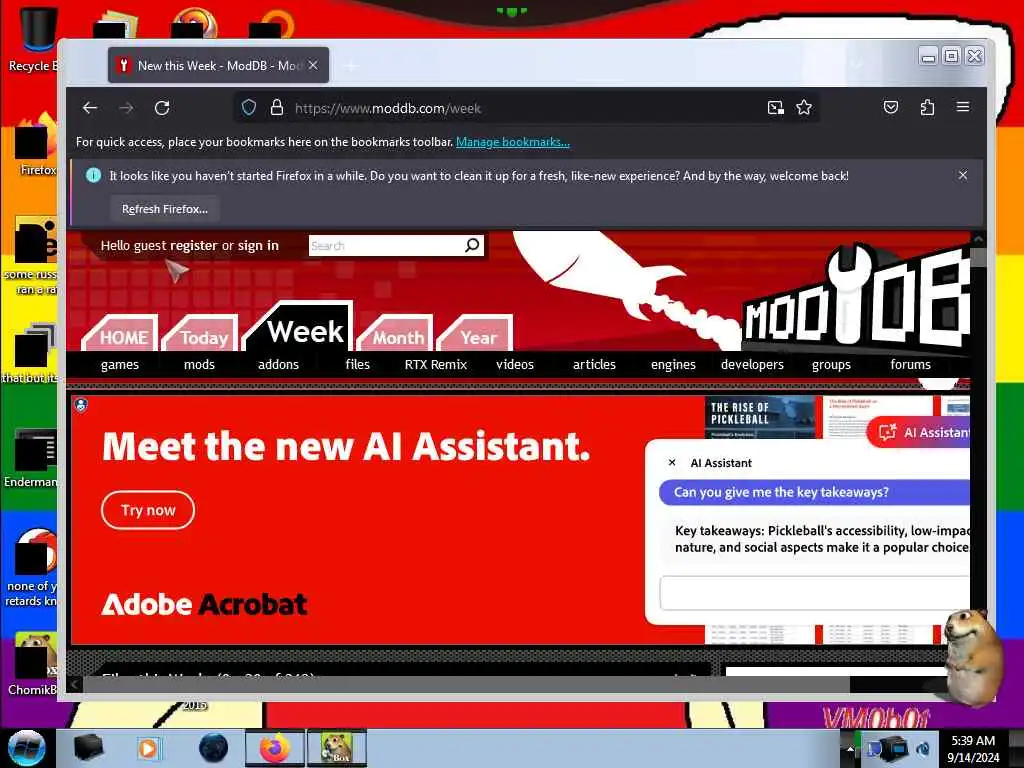1024x768 pixels.
Task: Click the register link
Action: click(193, 246)
